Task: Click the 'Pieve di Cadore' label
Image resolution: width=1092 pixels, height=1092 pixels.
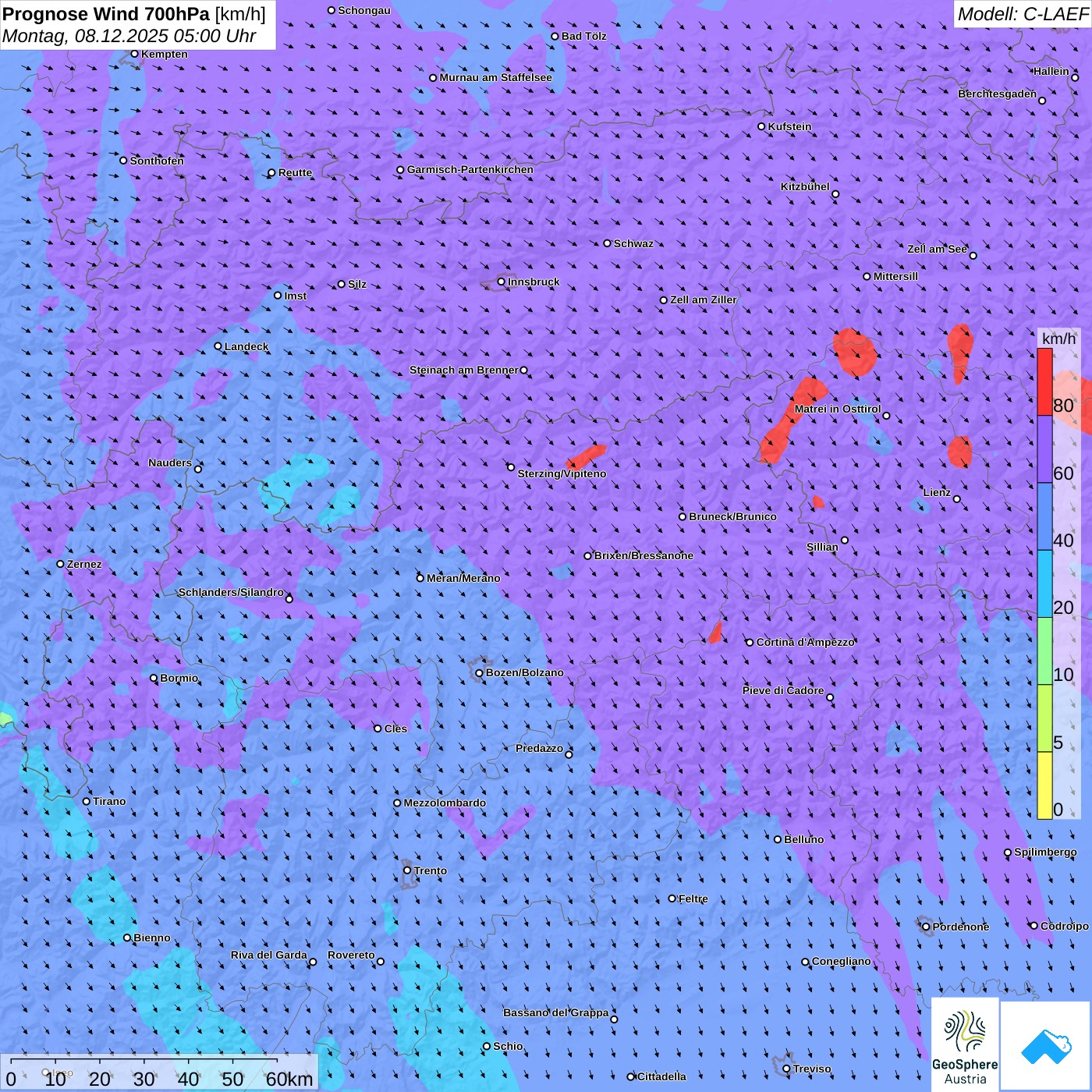Action: 782,690
